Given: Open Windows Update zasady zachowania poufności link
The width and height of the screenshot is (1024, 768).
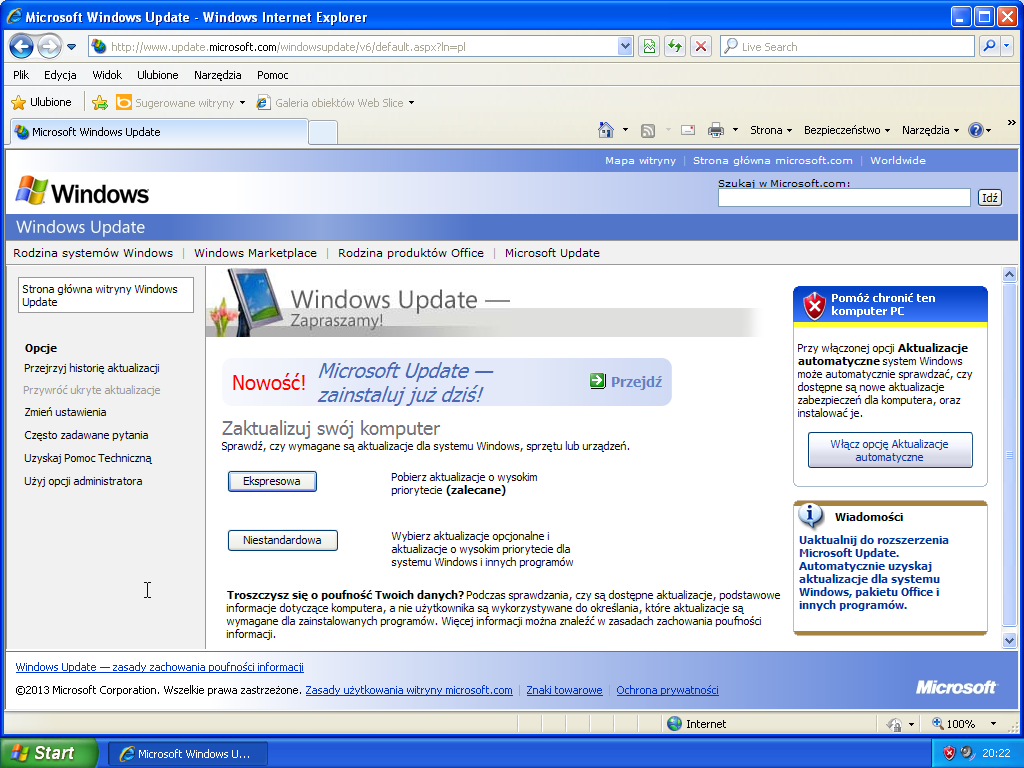Looking at the screenshot, I should coord(159,667).
